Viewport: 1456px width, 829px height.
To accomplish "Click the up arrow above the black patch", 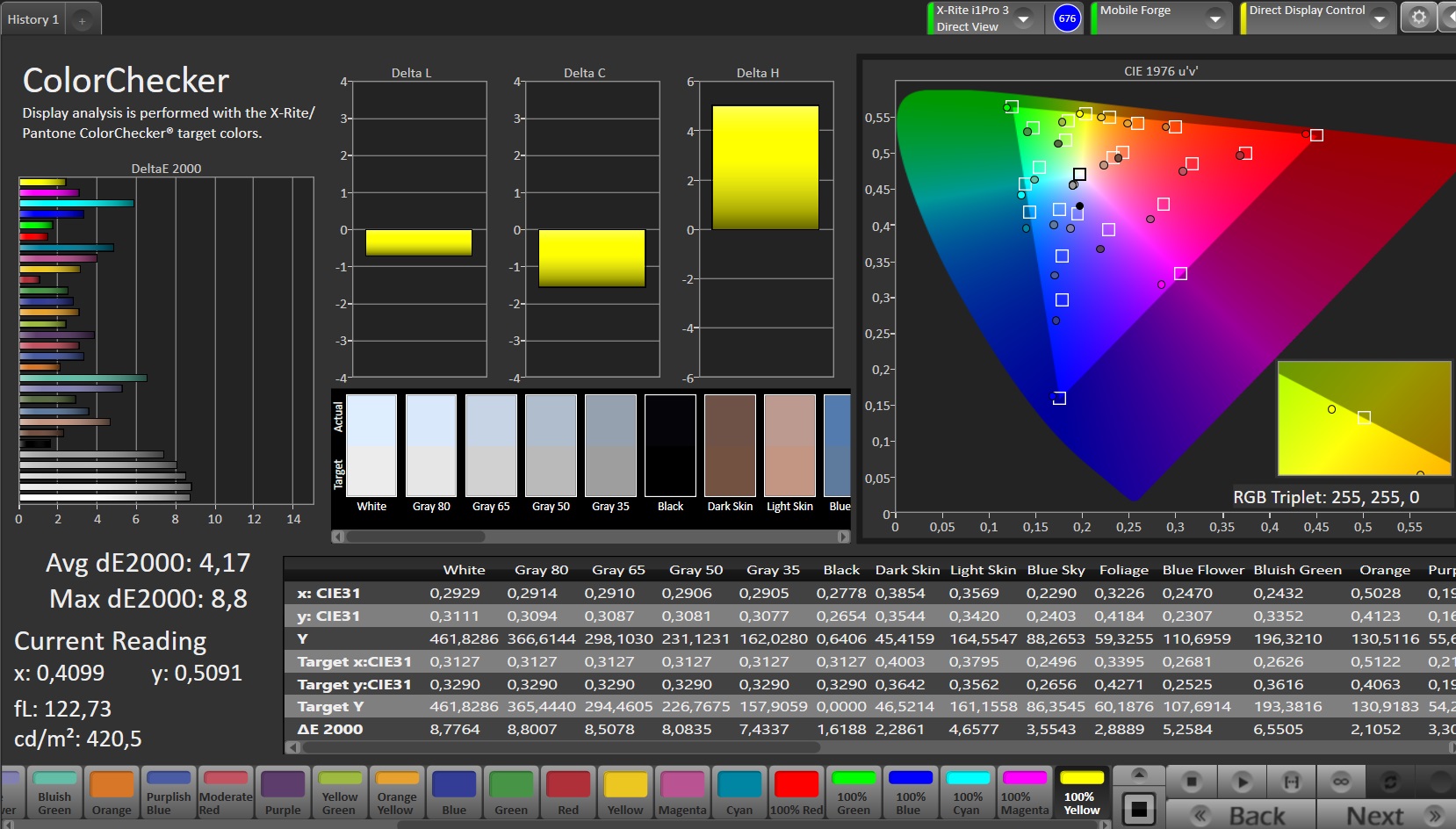I will [x=1139, y=774].
